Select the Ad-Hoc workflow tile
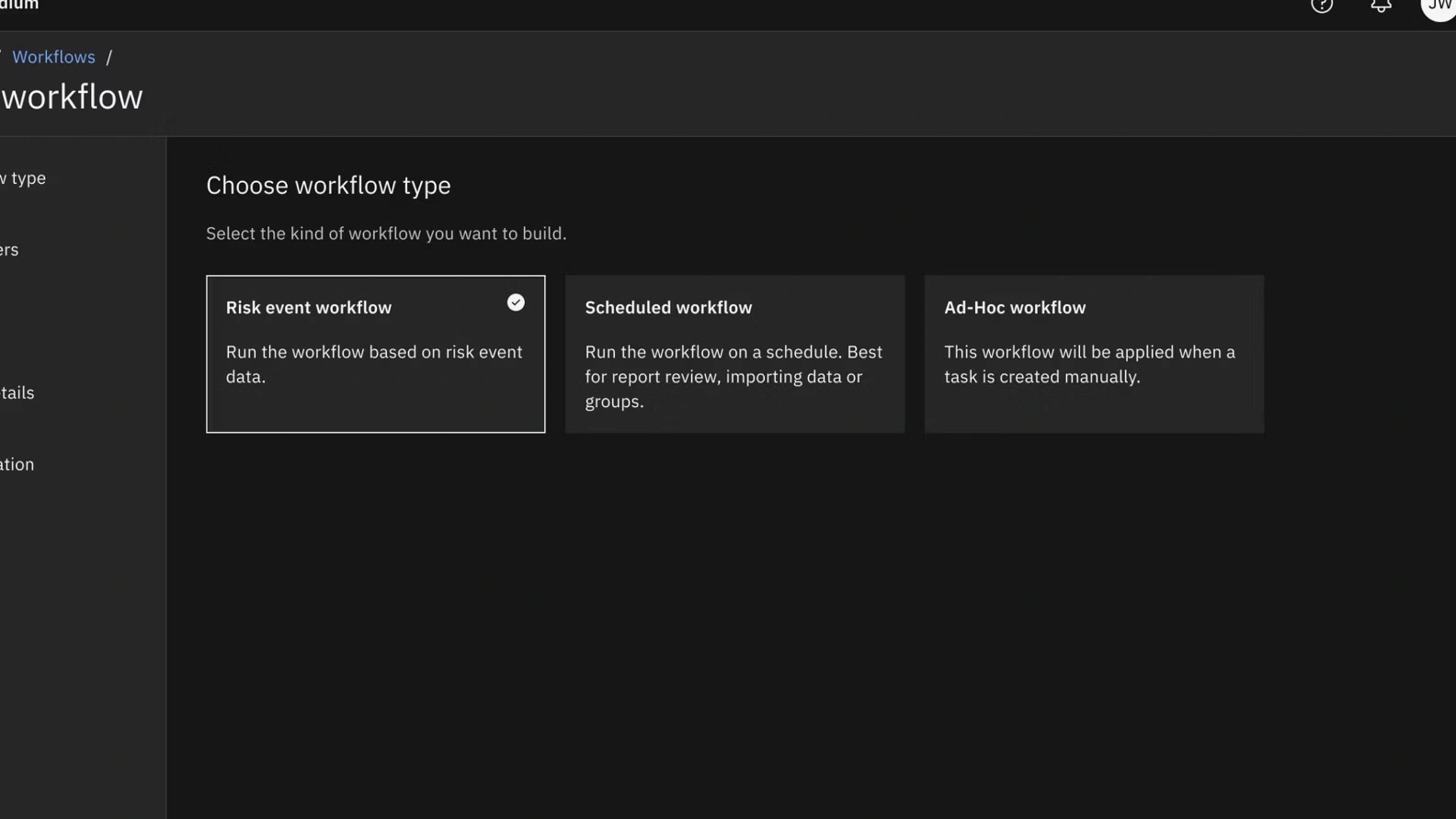 coord(1094,354)
